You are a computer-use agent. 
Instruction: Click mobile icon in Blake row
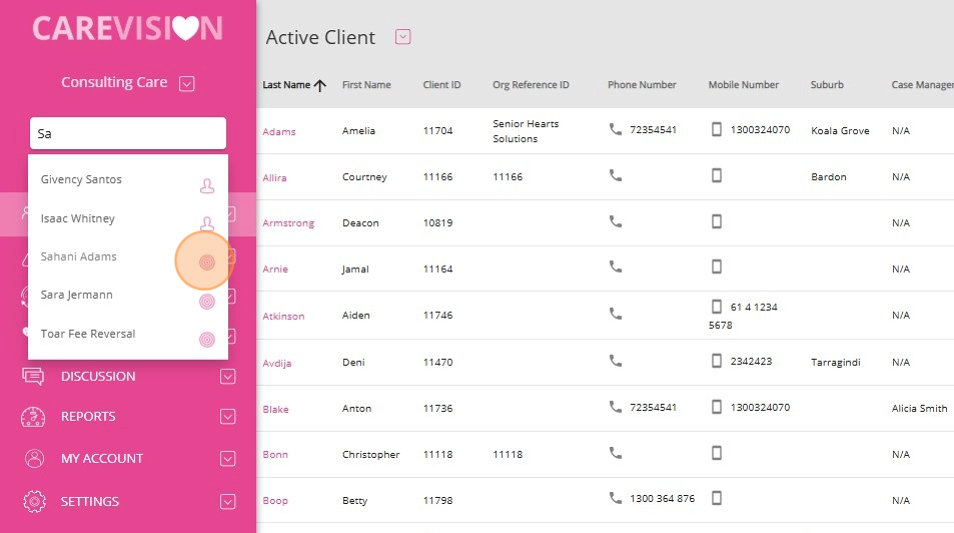(717, 406)
